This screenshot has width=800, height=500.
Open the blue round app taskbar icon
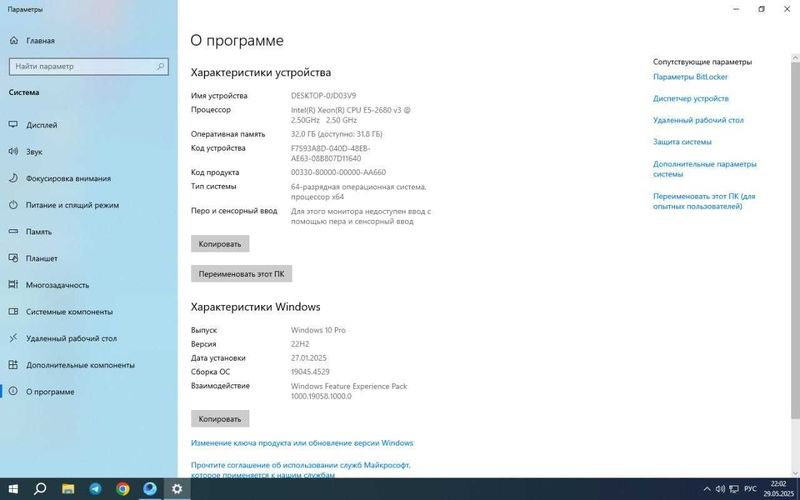150,489
